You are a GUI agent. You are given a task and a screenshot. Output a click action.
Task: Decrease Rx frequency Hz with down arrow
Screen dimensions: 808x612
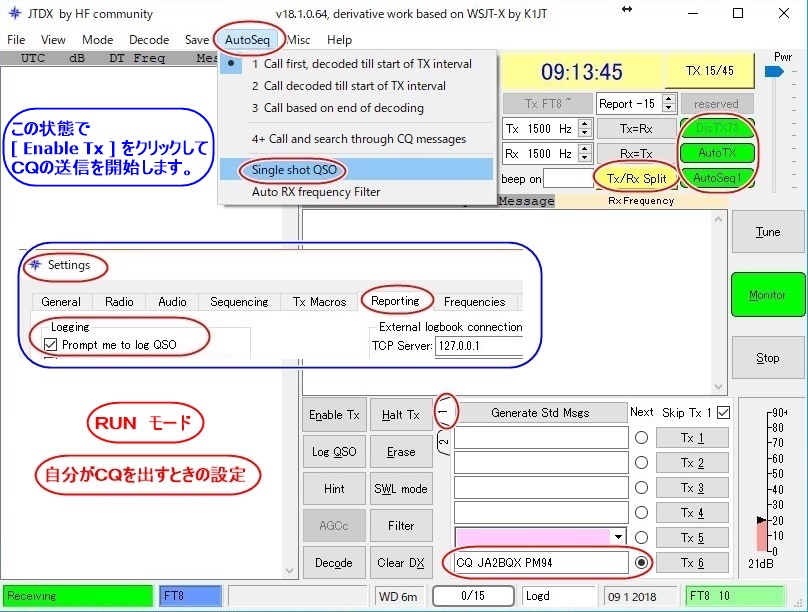pyautogui.click(x=584, y=158)
